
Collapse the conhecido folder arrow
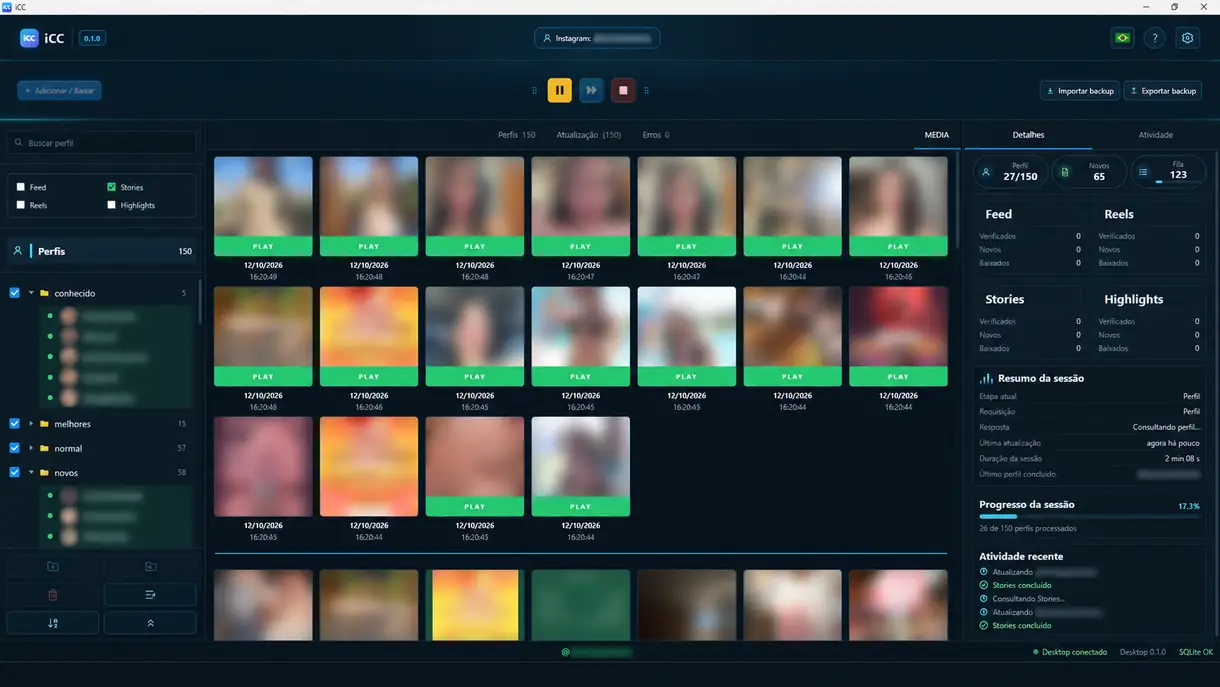point(31,293)
